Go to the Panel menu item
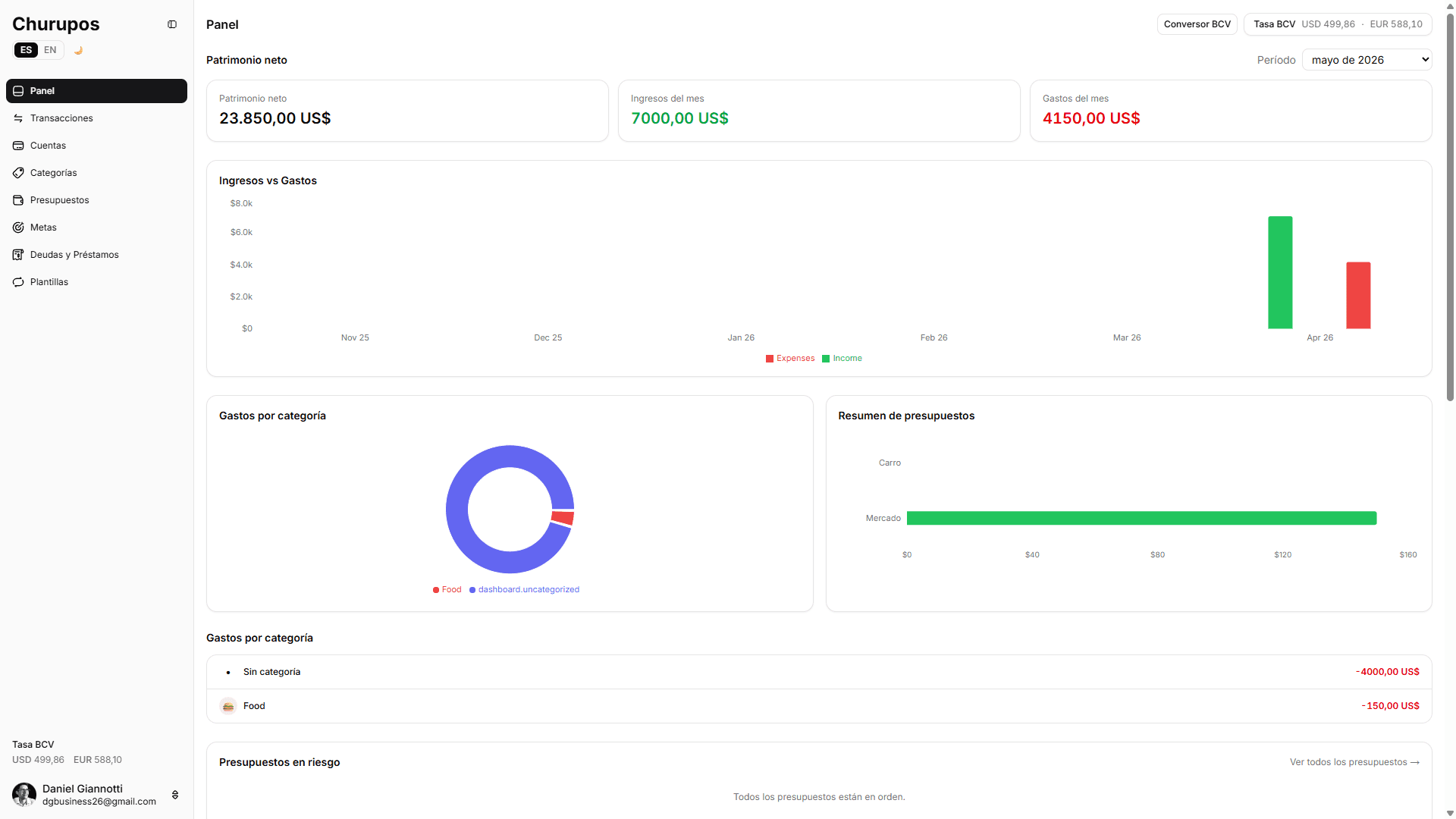1456x819 pixels. pyautogui.click(x=96, y=91)
